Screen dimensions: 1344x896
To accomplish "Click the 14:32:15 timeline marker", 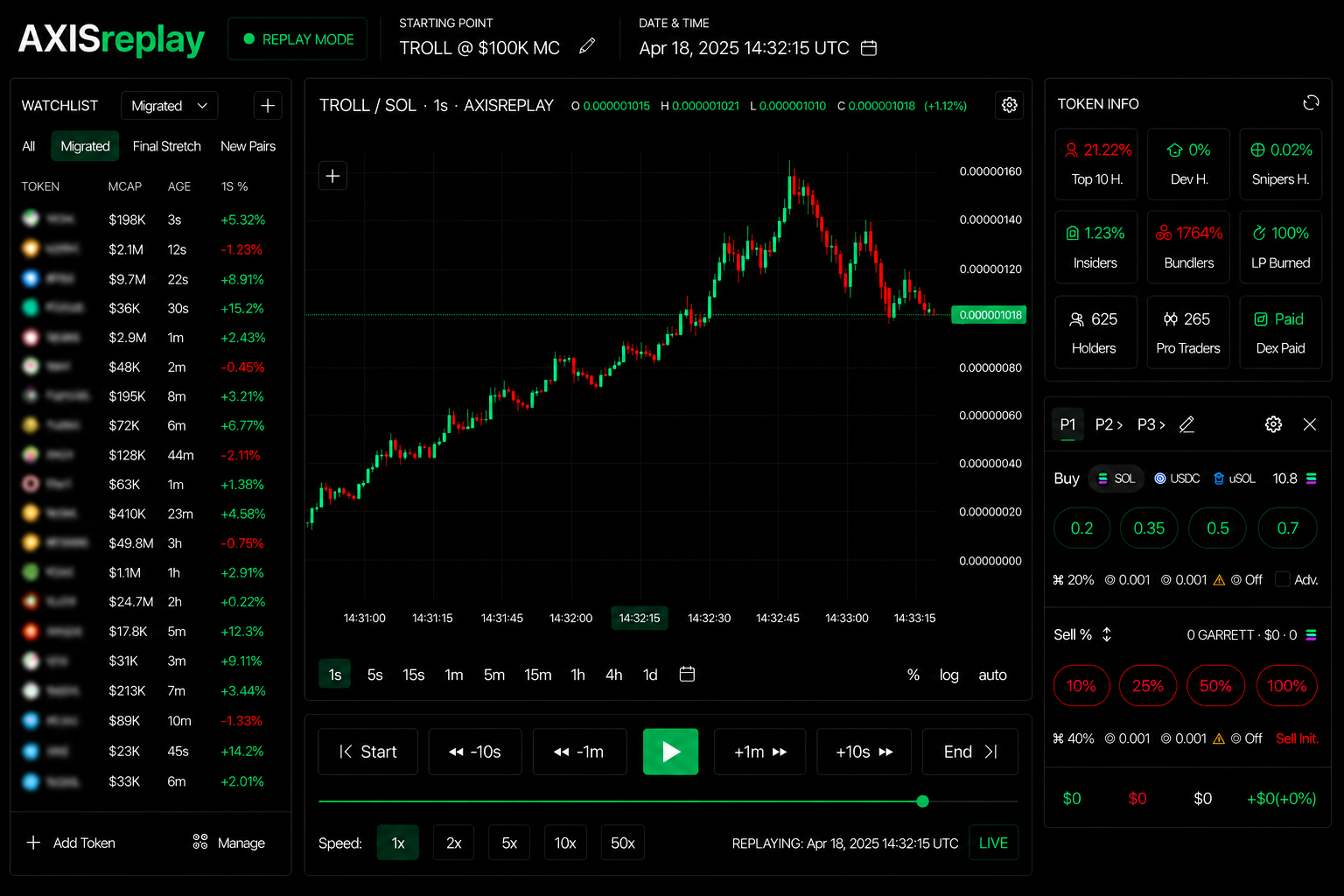I will [x=640, y=618].
